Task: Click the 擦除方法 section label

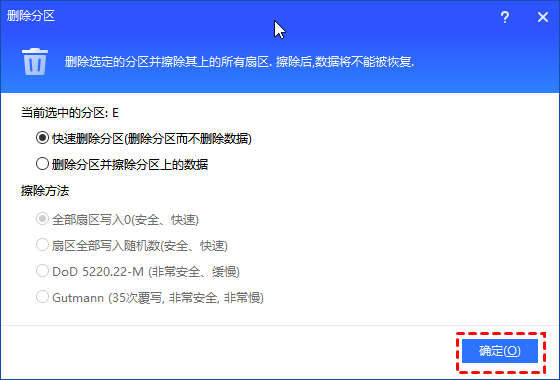Action: click(45, 191)
